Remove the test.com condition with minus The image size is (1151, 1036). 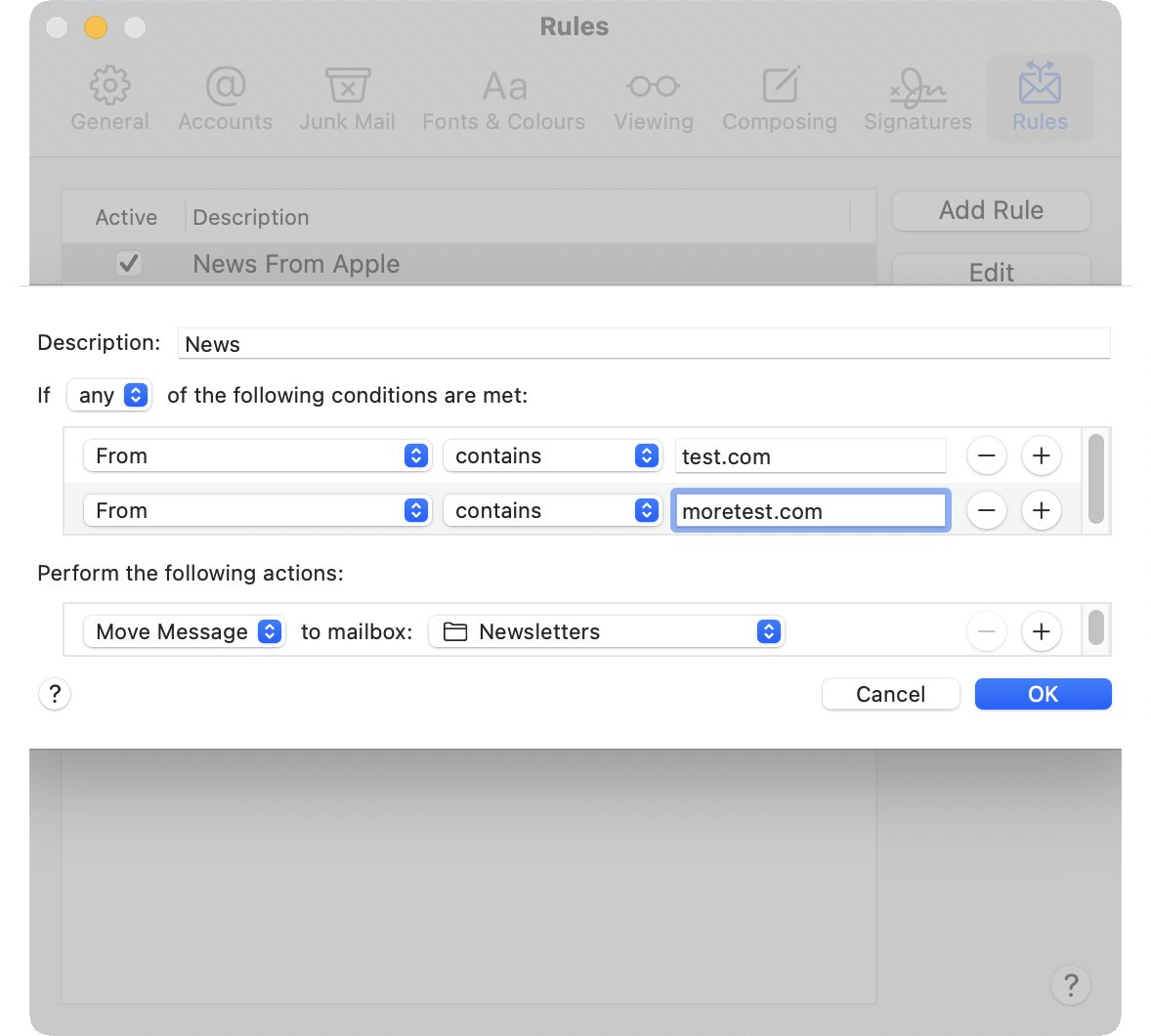tap(986, 455)
